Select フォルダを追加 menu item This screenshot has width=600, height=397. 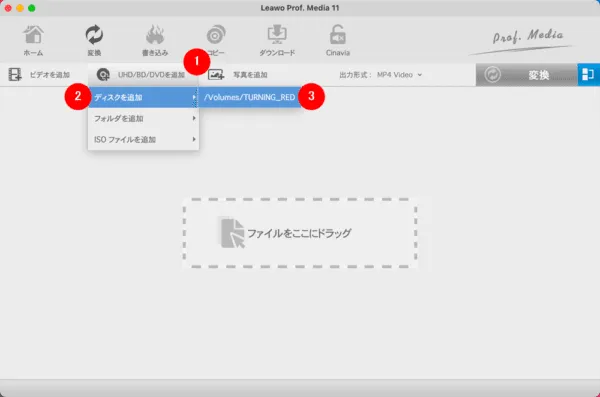point(143,118)
